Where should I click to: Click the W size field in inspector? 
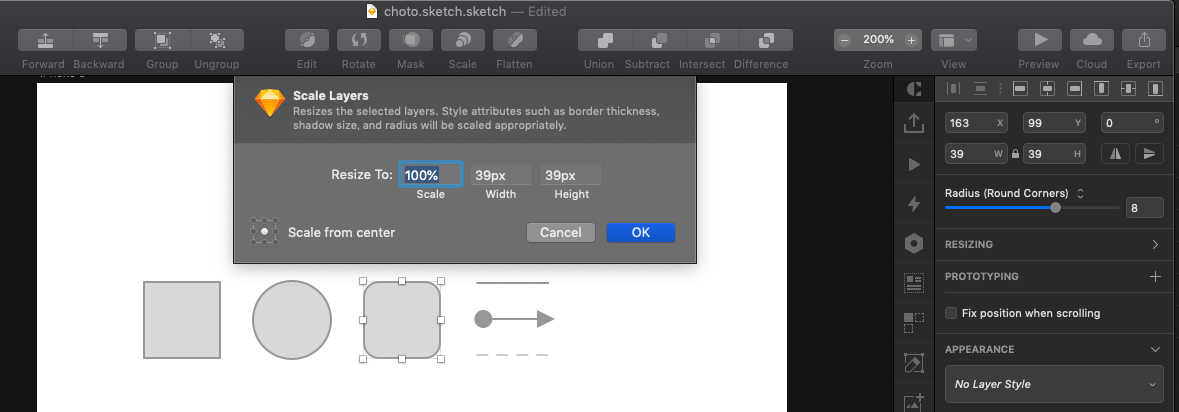point(976,154)
